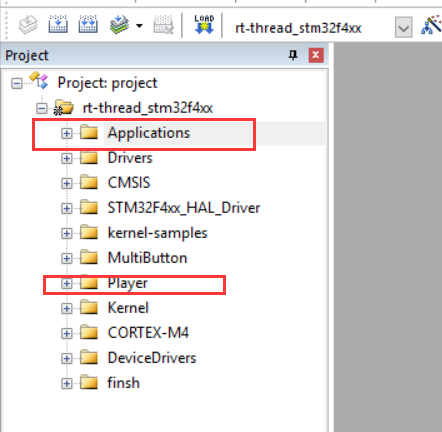Viewport: 442px width, 432px height.
Task: Pin the Project panel
Action: [293, 55]
